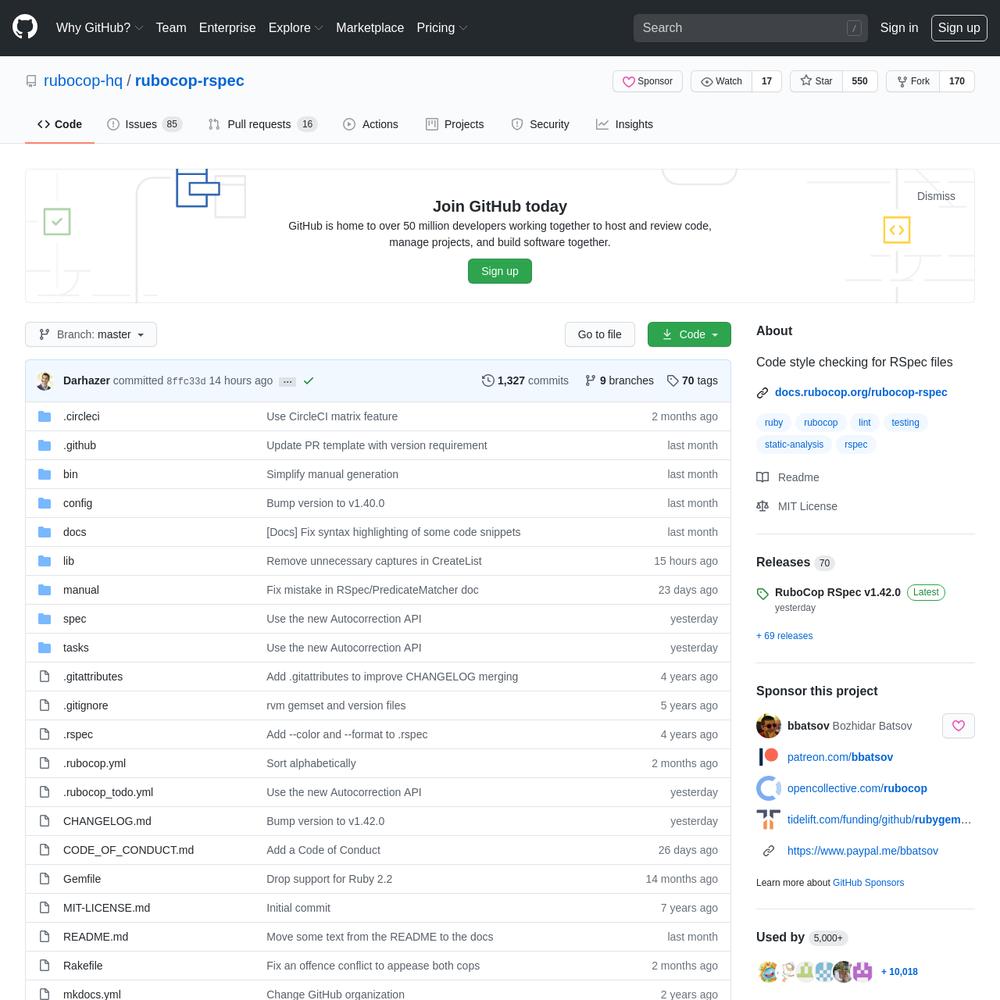
Task: Dismiss the Join GitHub today banner
Action: coord(936,196)
